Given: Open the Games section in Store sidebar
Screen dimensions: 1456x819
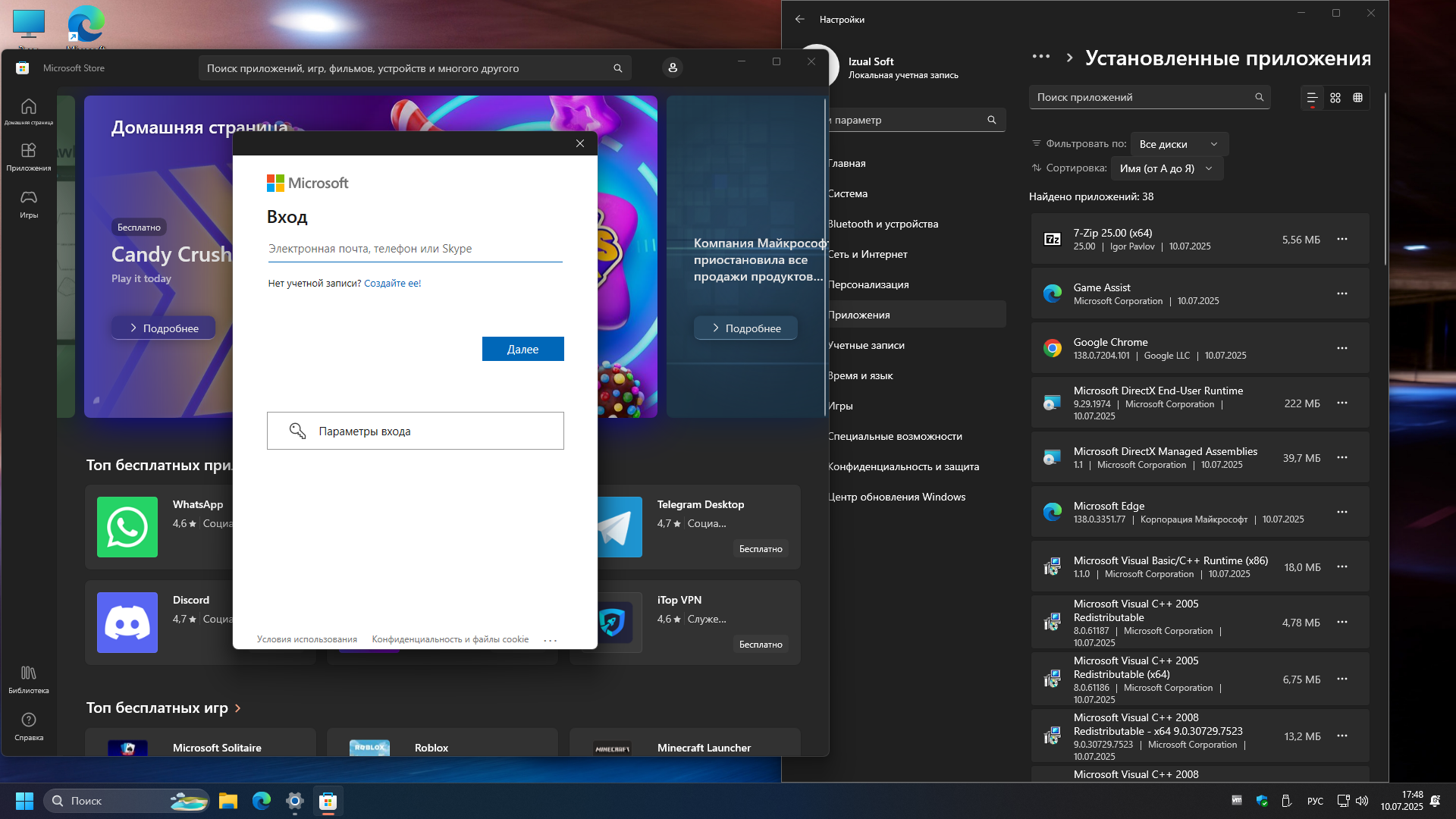Looking at the screenshot, I should pyautogui.click(x=29, y=204).
